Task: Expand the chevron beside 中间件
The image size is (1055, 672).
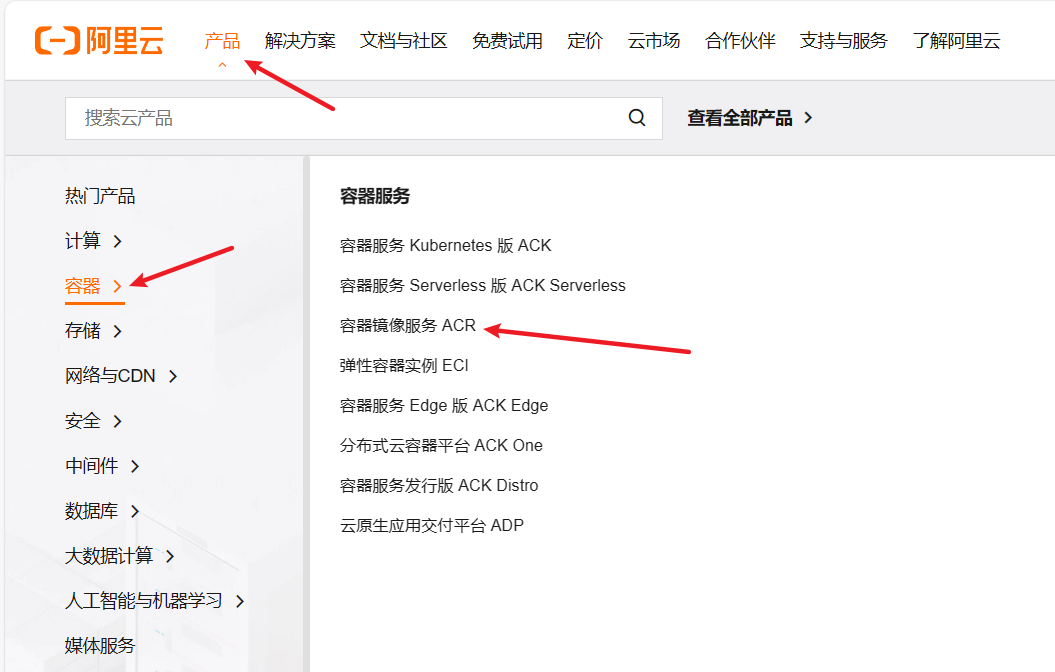Action: 135,466
